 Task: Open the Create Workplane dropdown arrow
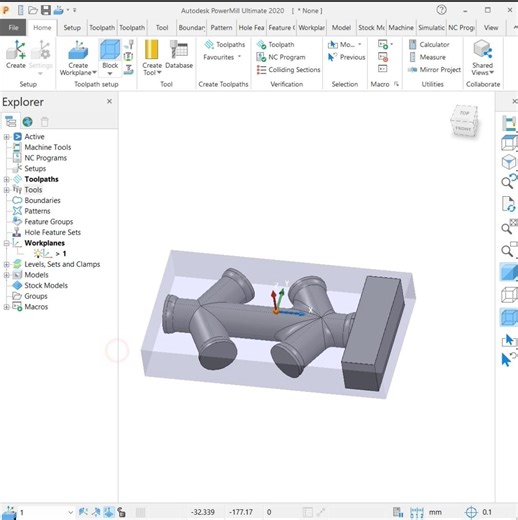tap(94, 72)
